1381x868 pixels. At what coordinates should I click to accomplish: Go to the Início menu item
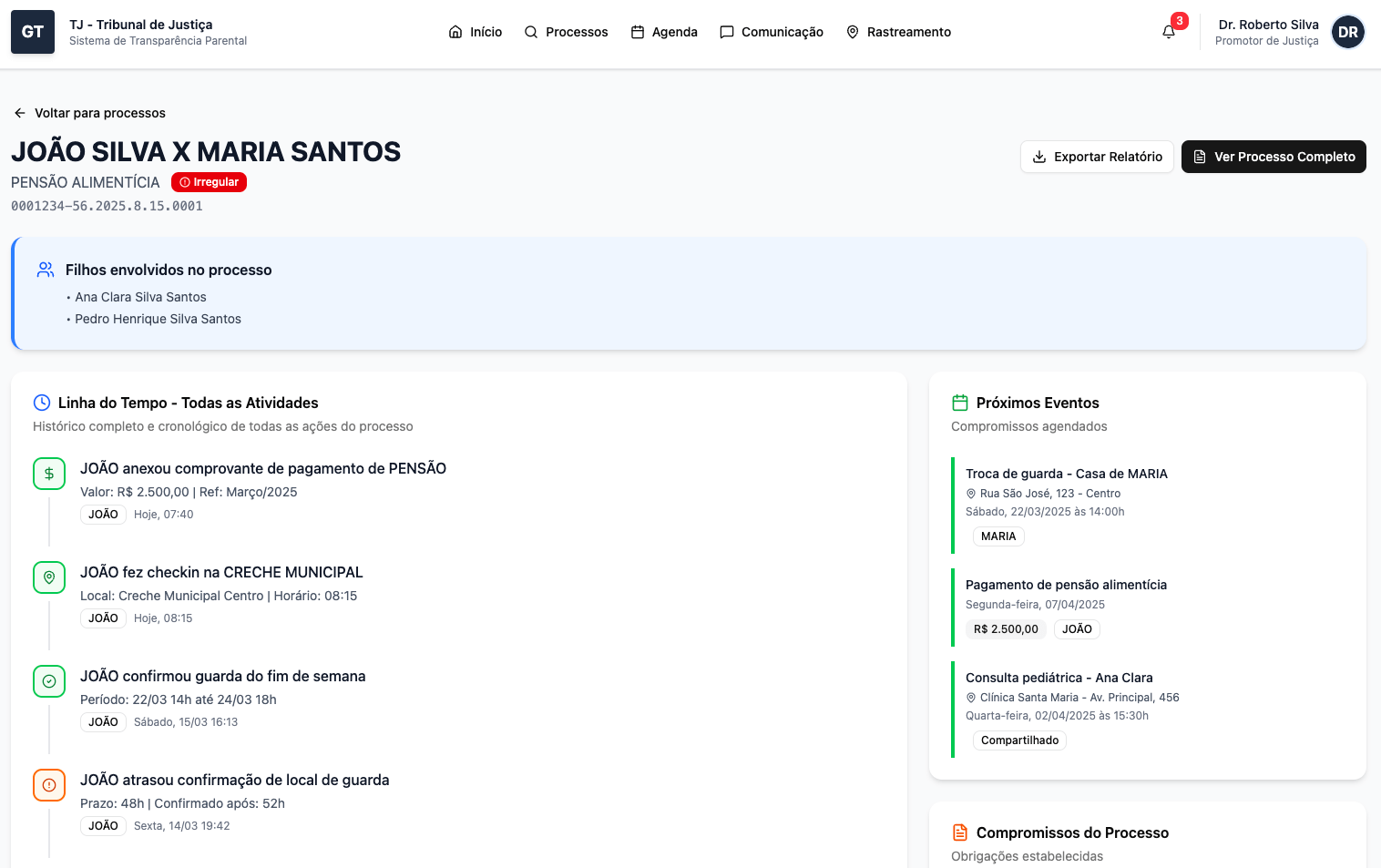tap(476, 32)
